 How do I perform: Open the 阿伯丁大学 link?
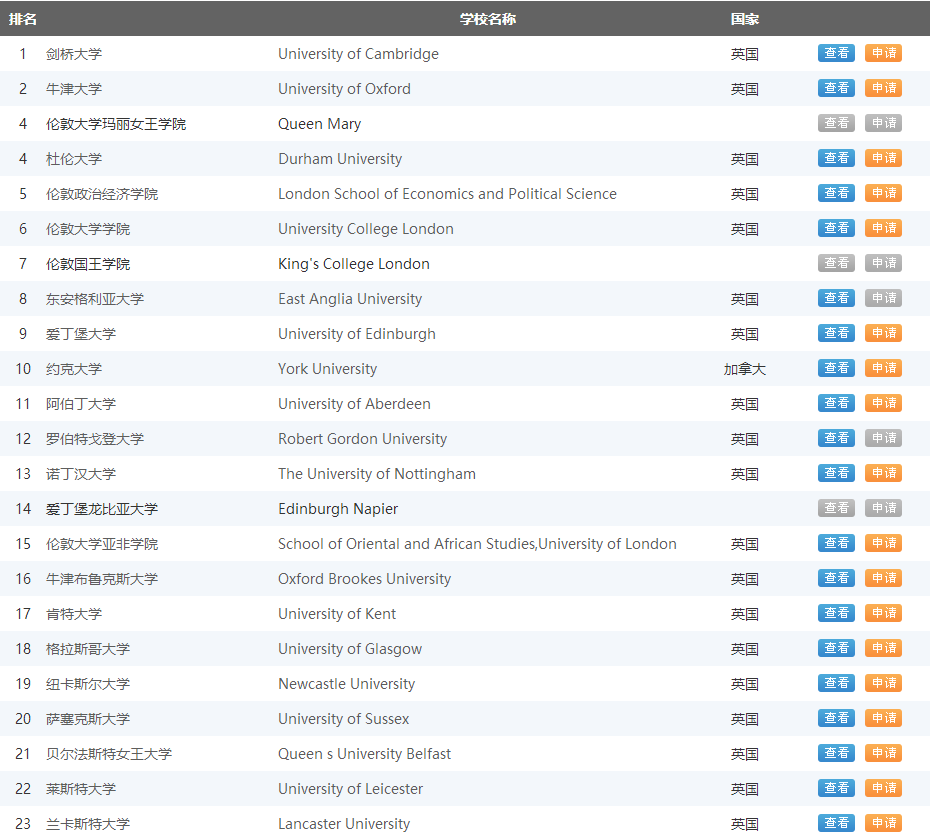81,405
